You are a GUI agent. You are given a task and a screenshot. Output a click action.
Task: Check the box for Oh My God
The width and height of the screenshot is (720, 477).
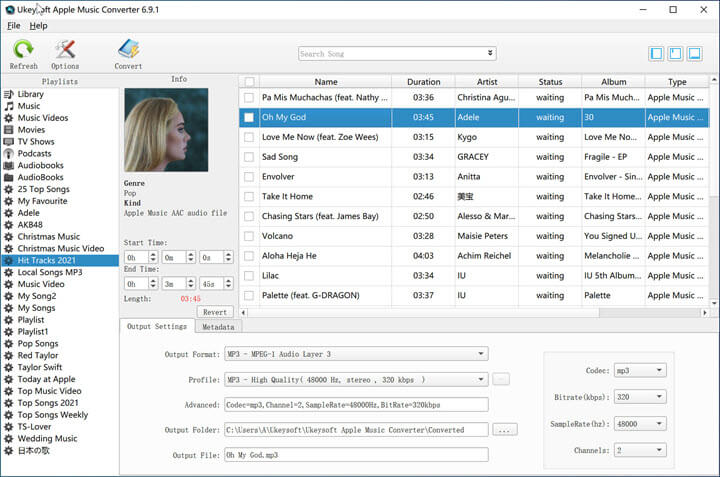coord(249,117)
